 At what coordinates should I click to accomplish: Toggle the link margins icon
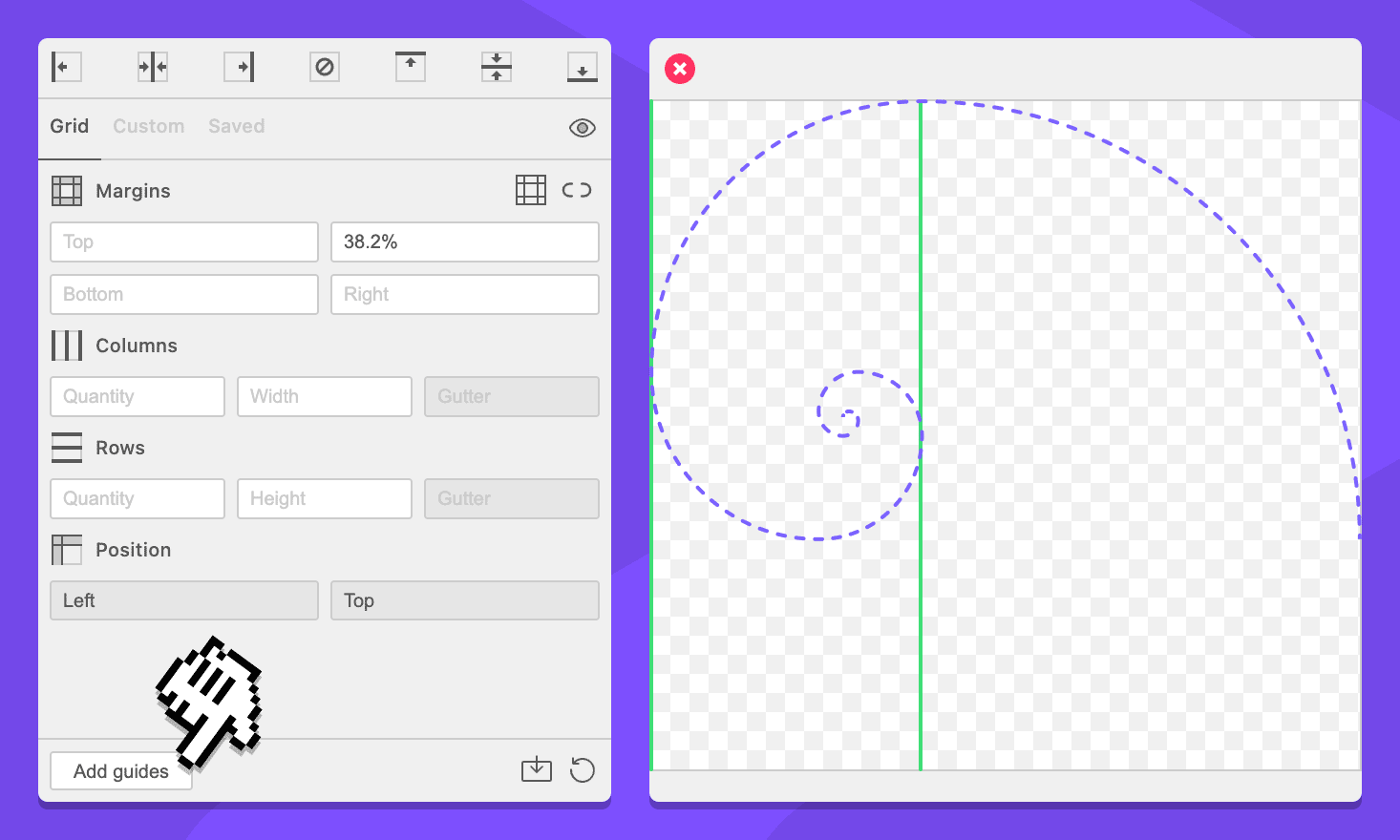[577, 190]
